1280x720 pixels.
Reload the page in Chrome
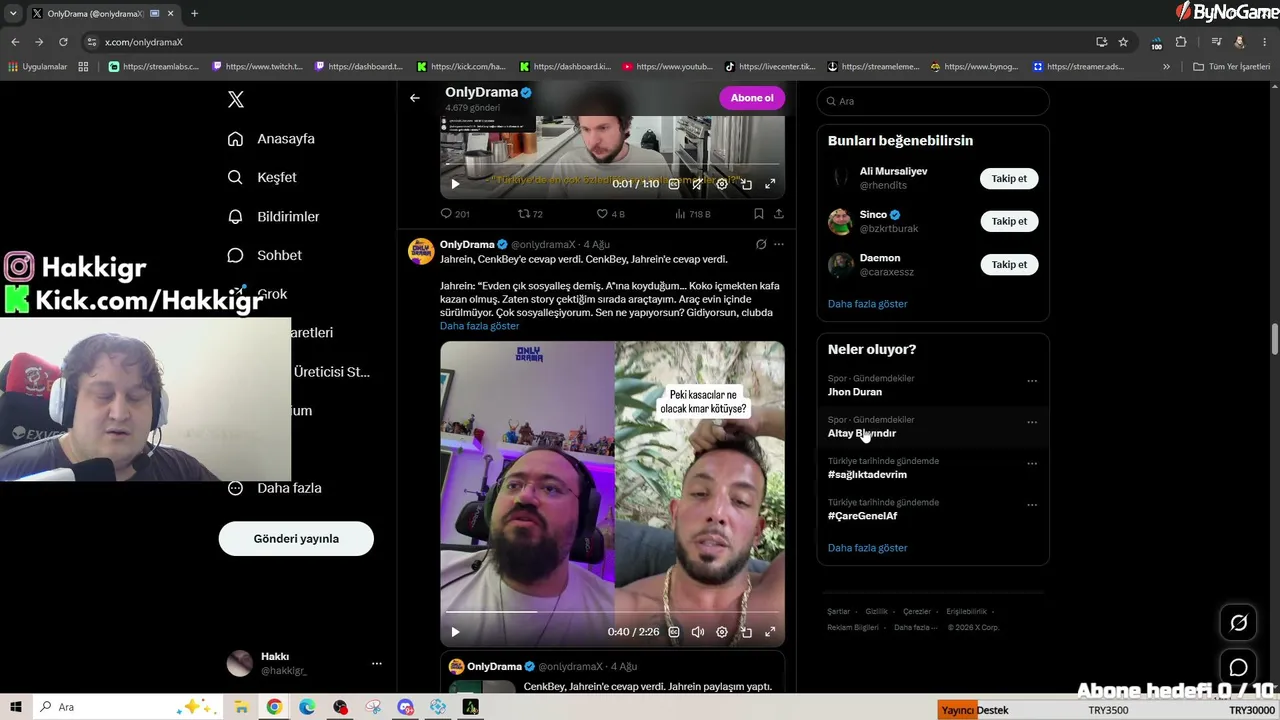63,42
